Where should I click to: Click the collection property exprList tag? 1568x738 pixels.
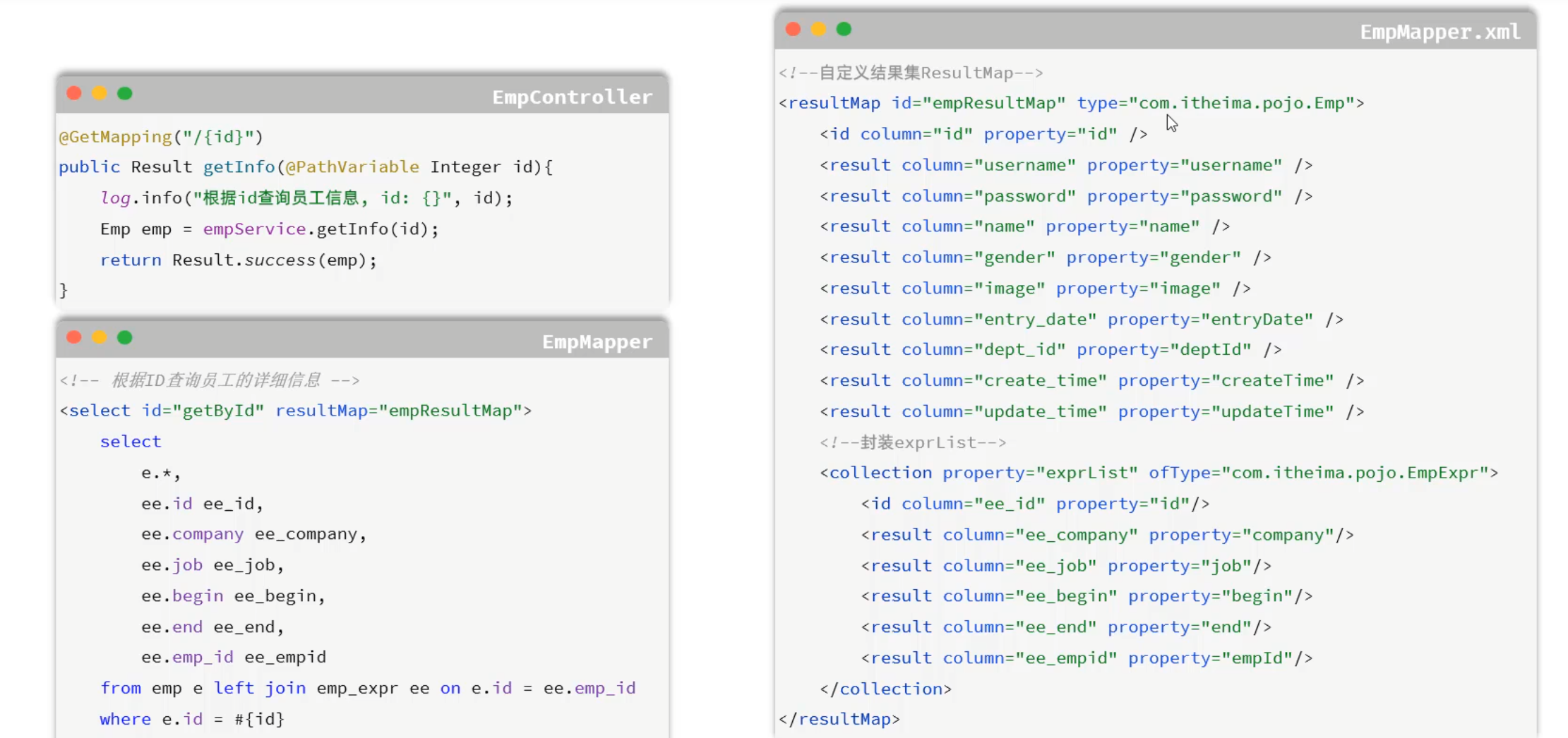[1159, 473]
